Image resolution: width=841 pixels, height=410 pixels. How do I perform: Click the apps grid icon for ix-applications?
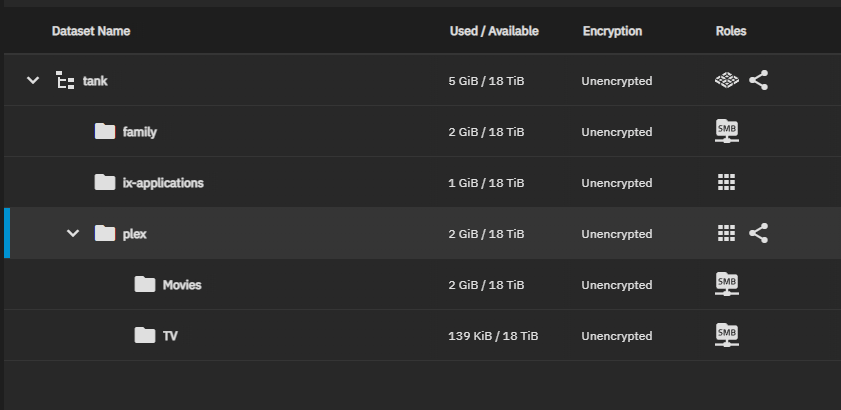(726, 182)
